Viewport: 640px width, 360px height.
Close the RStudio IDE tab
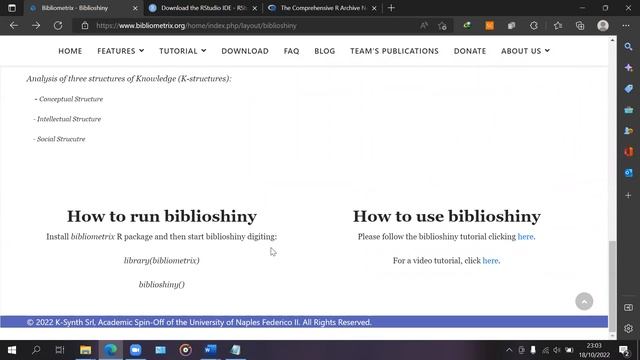pyautogui.click(x=255, y=8)
